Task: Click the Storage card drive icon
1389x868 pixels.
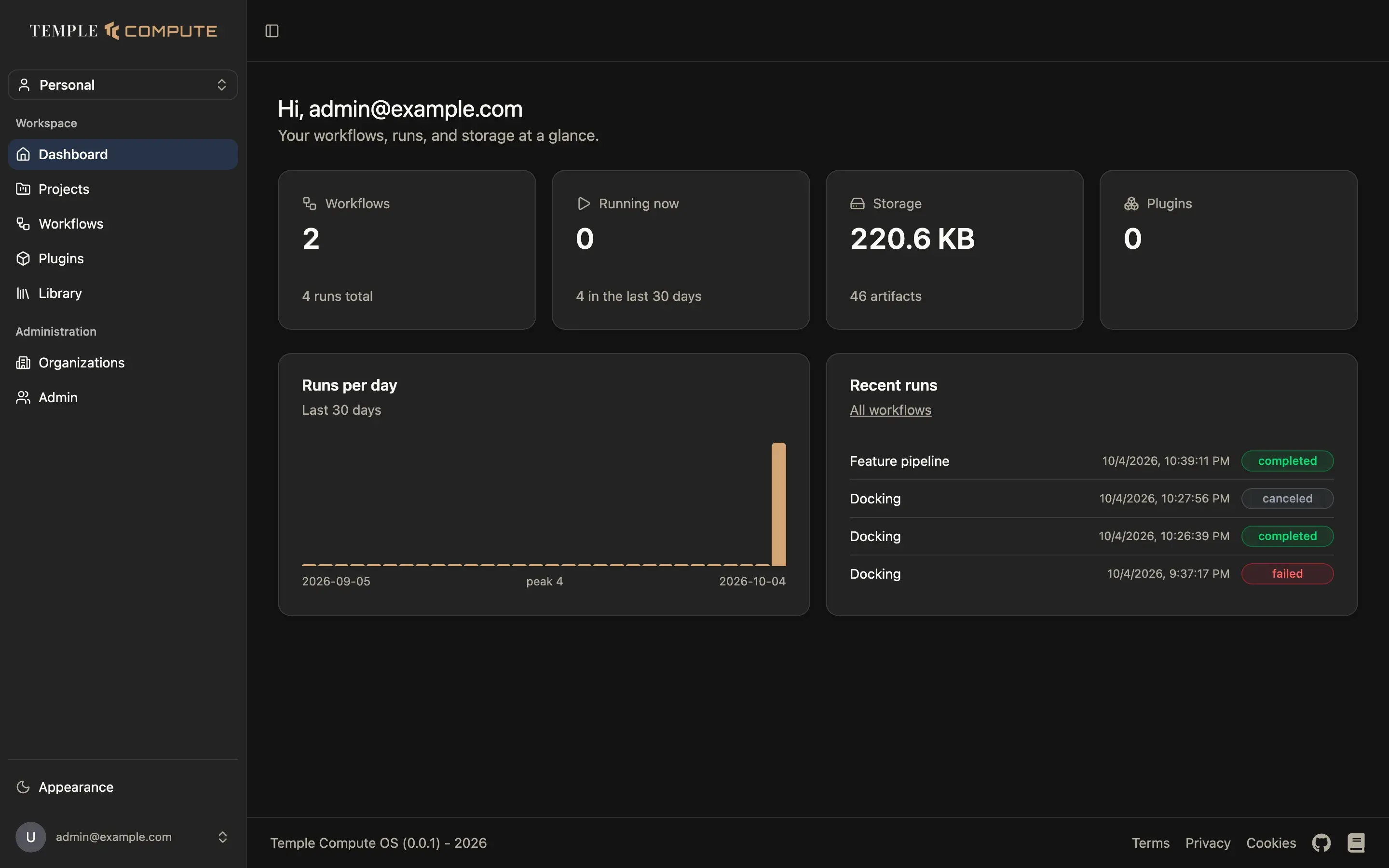Action: (858, 204)
